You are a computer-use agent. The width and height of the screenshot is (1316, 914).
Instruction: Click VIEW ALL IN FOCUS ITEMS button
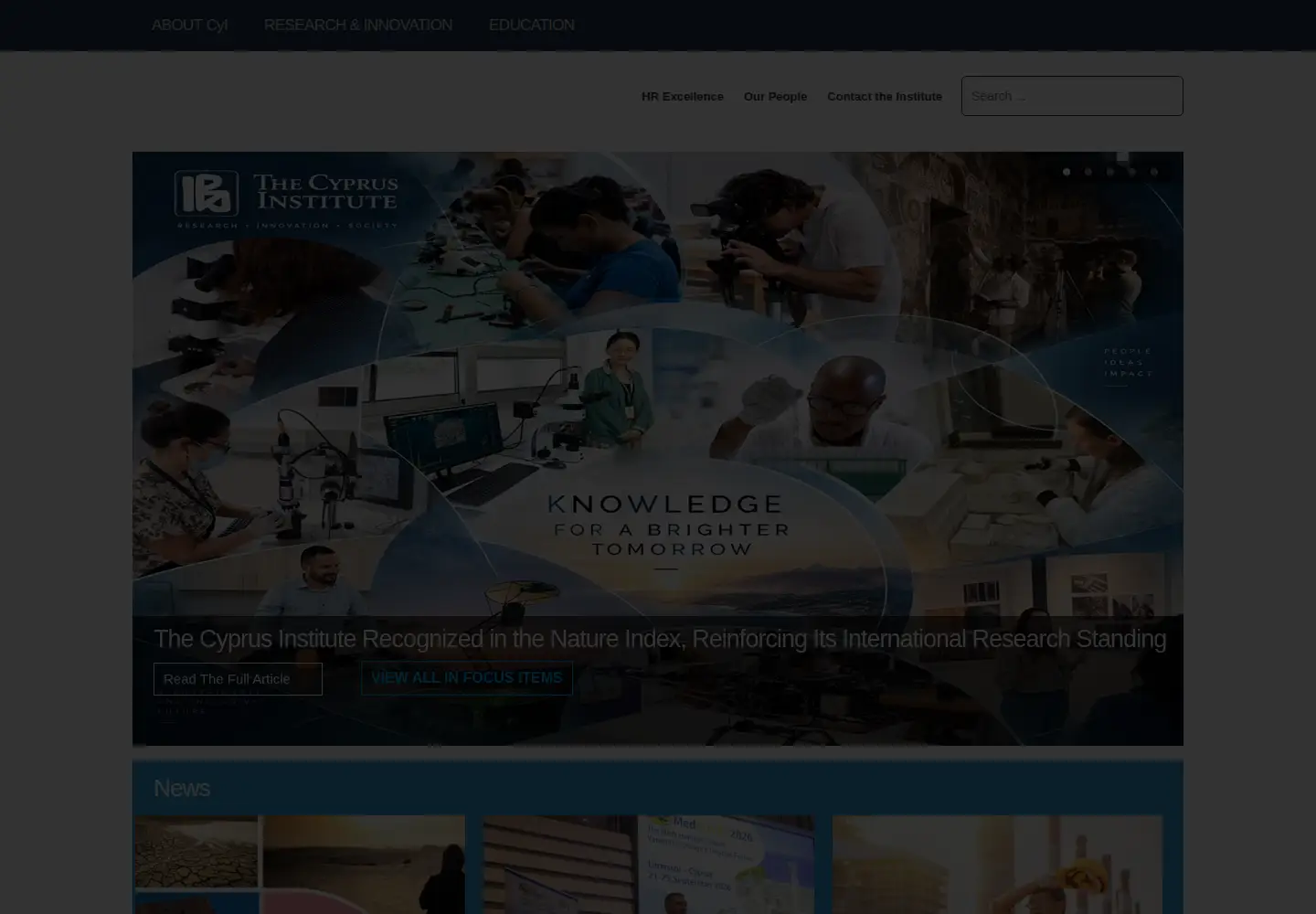click(466, 678)
